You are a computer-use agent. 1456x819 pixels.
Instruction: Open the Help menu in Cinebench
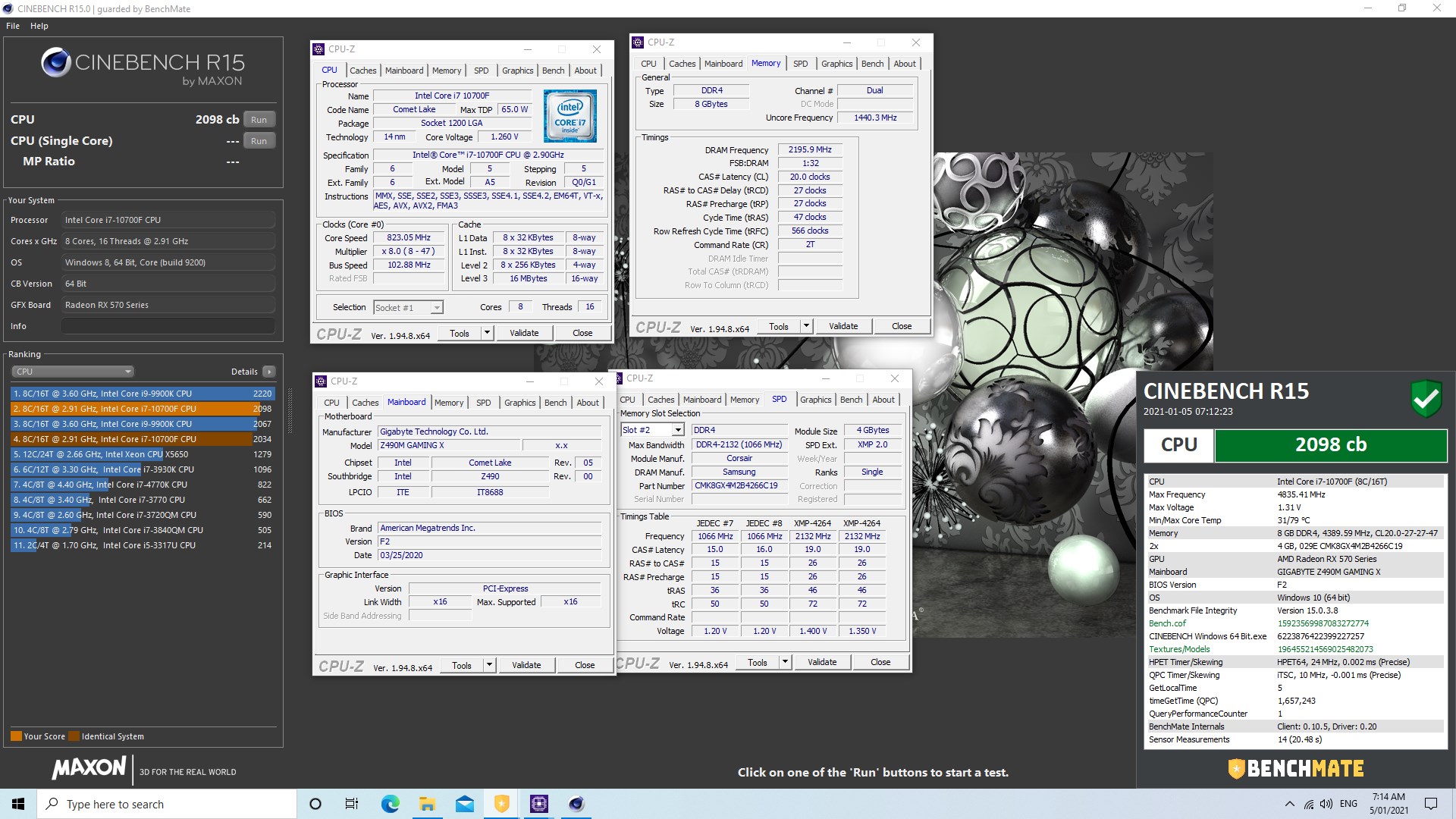39,26
